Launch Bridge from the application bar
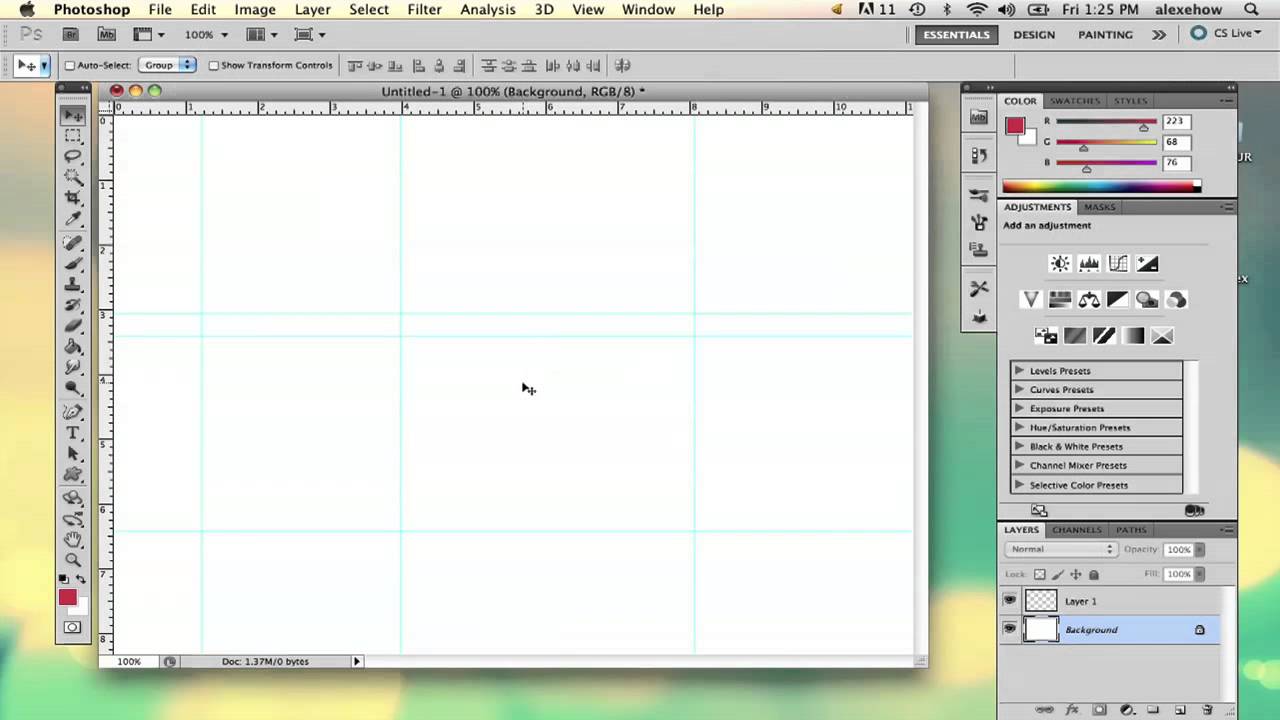 pos(71,34)
